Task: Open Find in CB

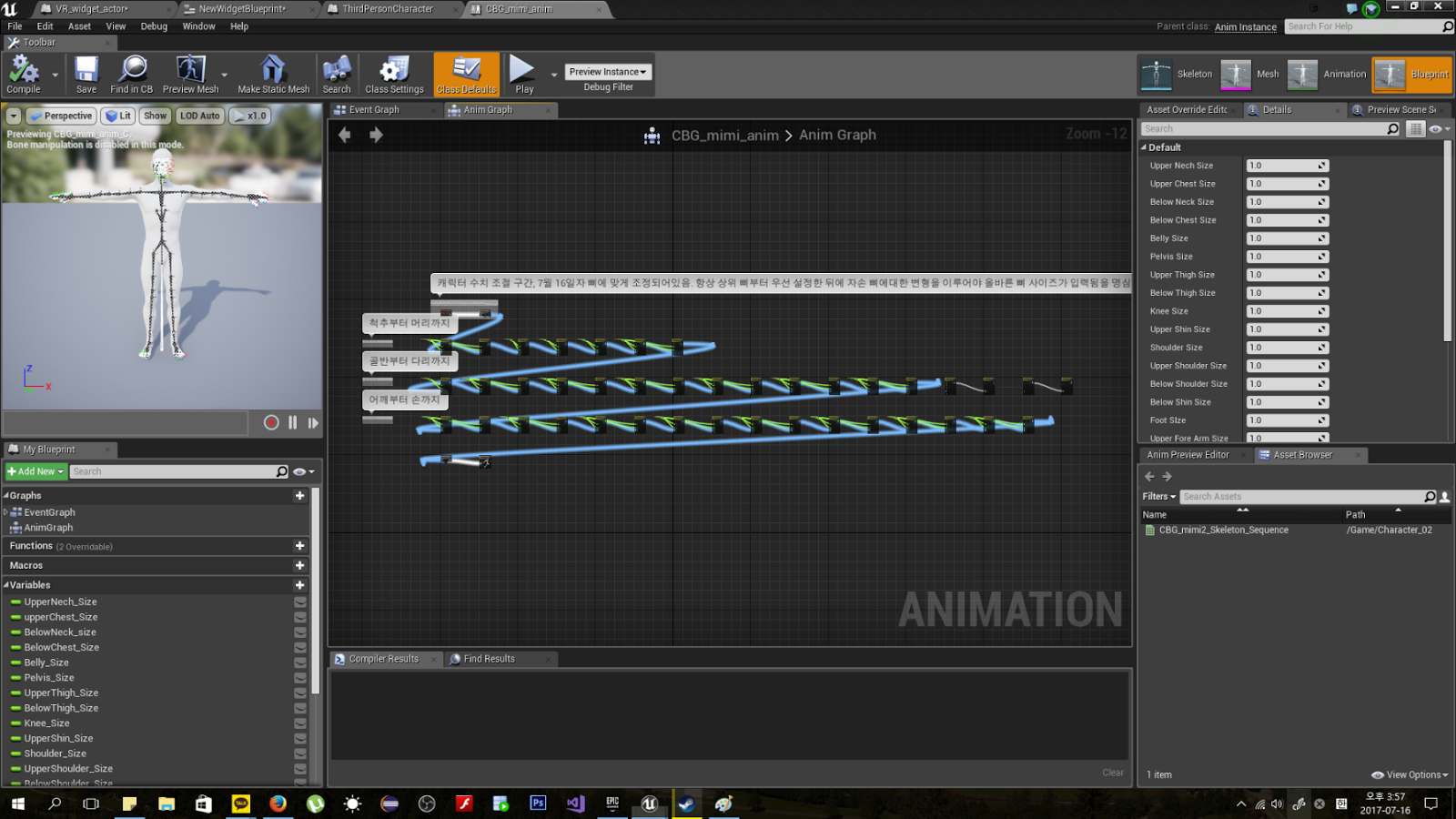Action: pyautogui.click(x=132, y=74)
